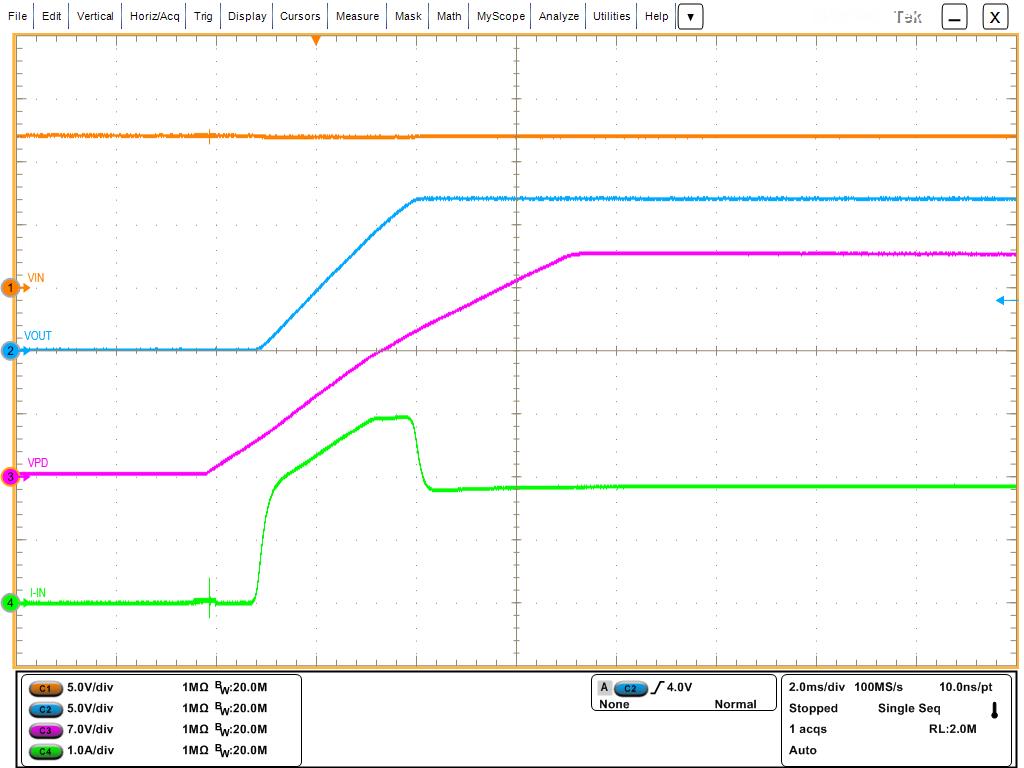1024x768 pixels.
Task: Toggle the C1 channel badge
Action: (x=45, y=688)
